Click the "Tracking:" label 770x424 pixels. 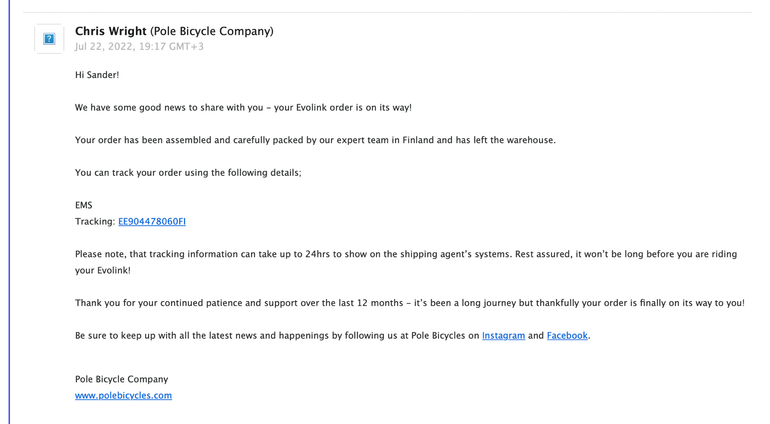click(x=95, y=222)
